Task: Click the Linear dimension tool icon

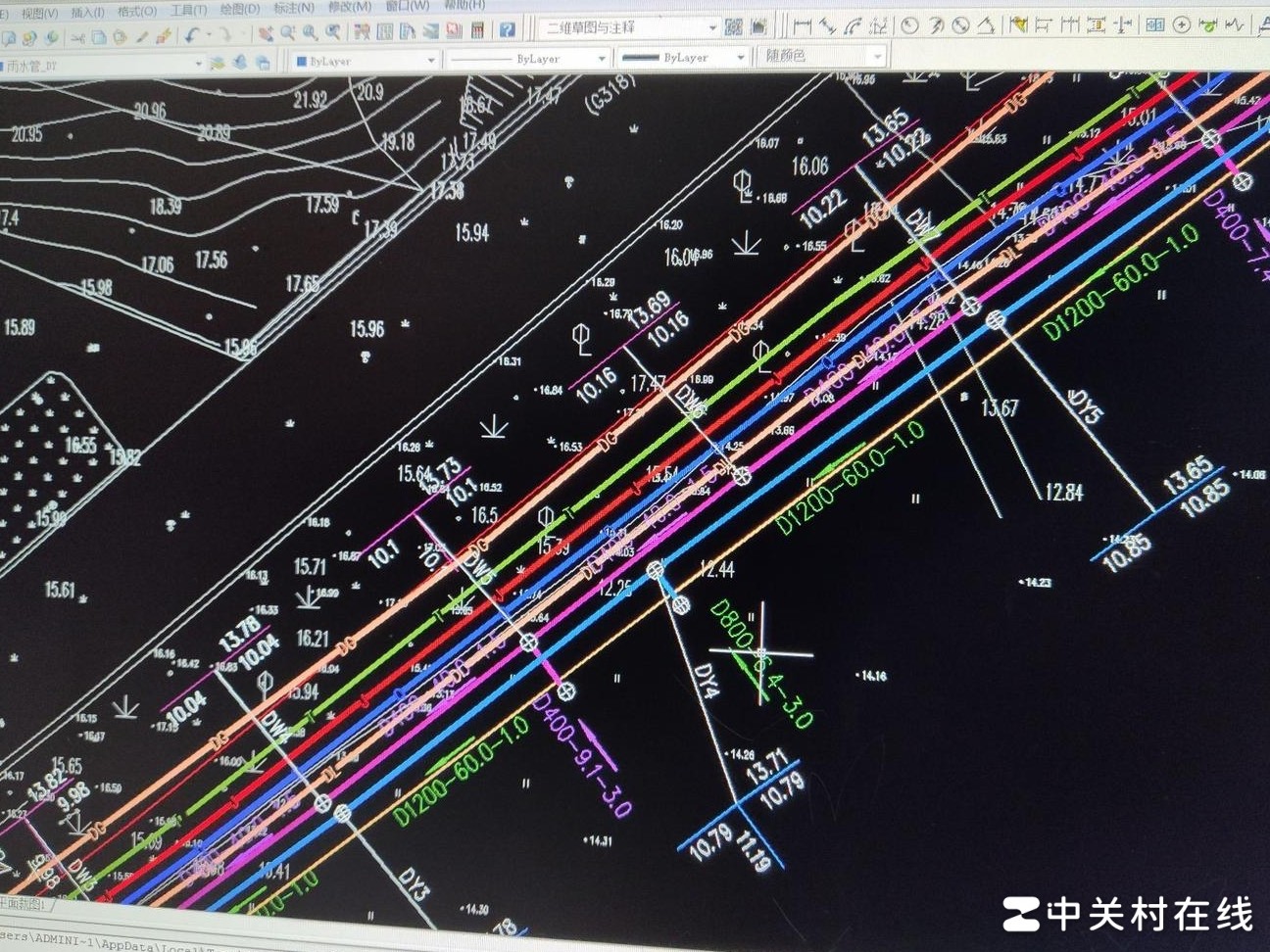Action: [x=803, y=26]
